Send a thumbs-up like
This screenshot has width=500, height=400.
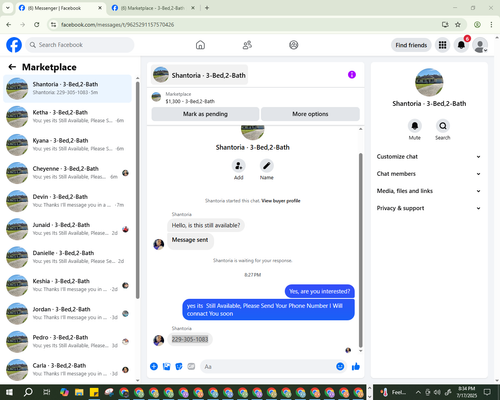pyautogui.click(x=356, y=367)
